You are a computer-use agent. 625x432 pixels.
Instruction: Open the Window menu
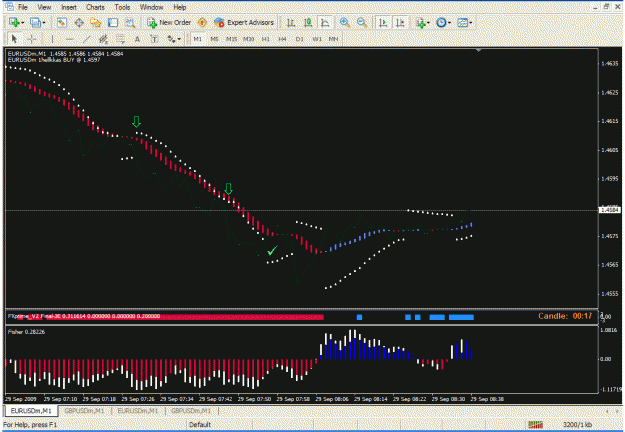[151, 7]
